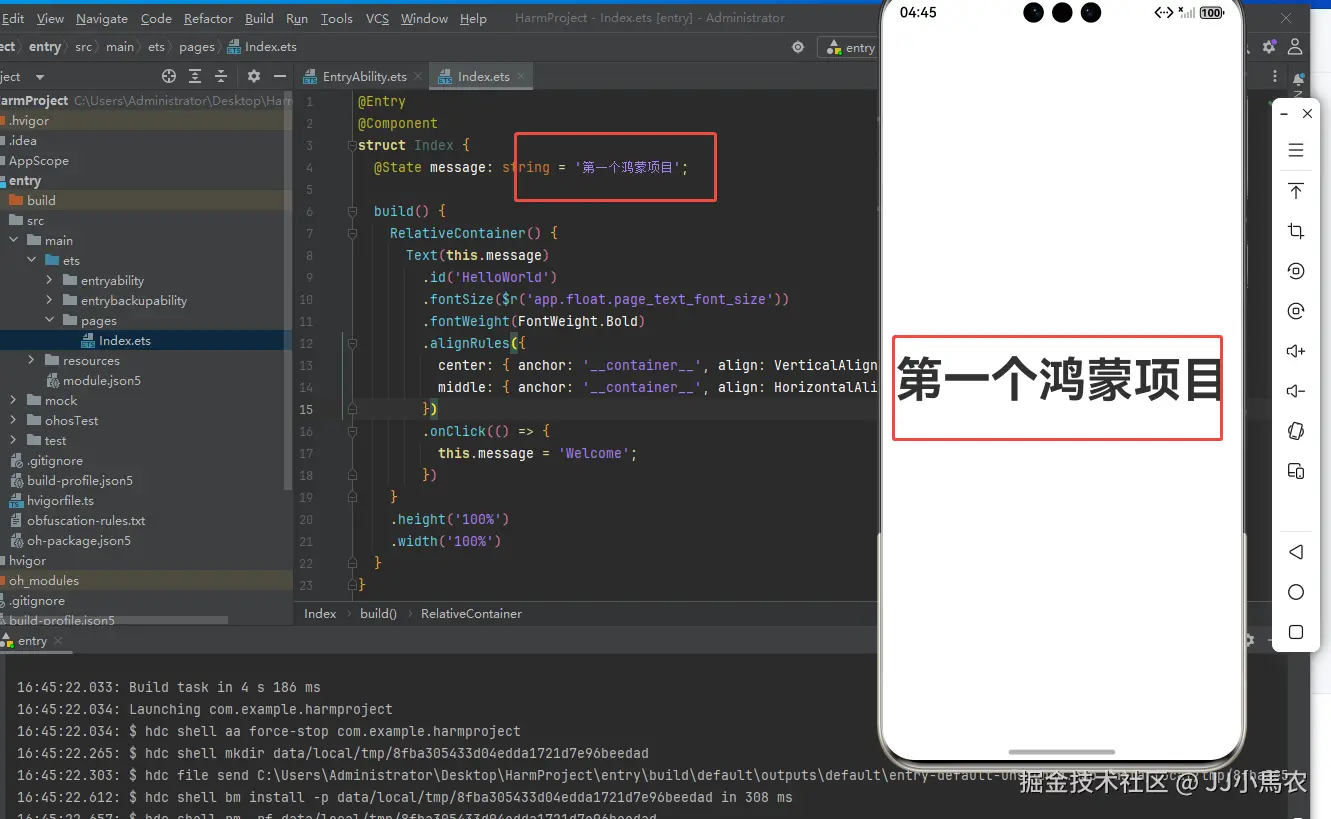Switch to the EntryAbility.ets tab
The width and height of the screenshot is (1331, 819).
364,77
